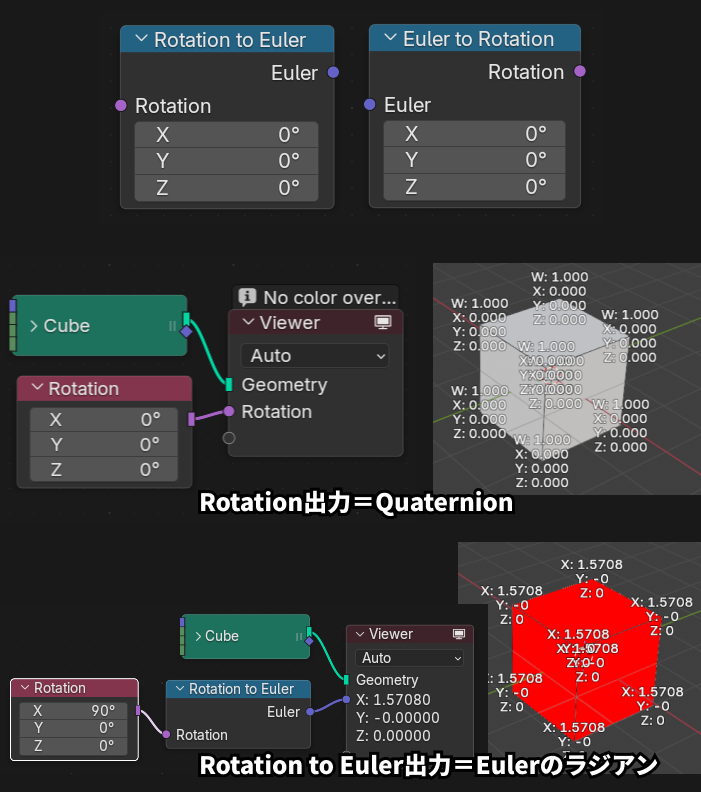Click the No color over... warning label
701x792 pixels.
[329, 297]
